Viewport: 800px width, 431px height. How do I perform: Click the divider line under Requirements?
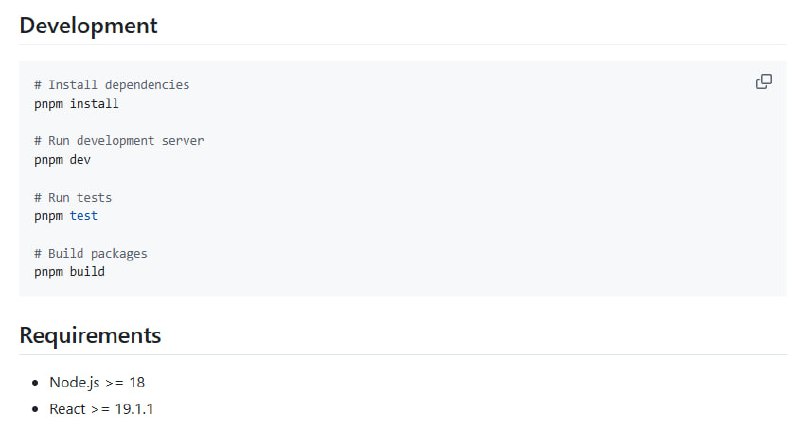(x=400, y=354)
